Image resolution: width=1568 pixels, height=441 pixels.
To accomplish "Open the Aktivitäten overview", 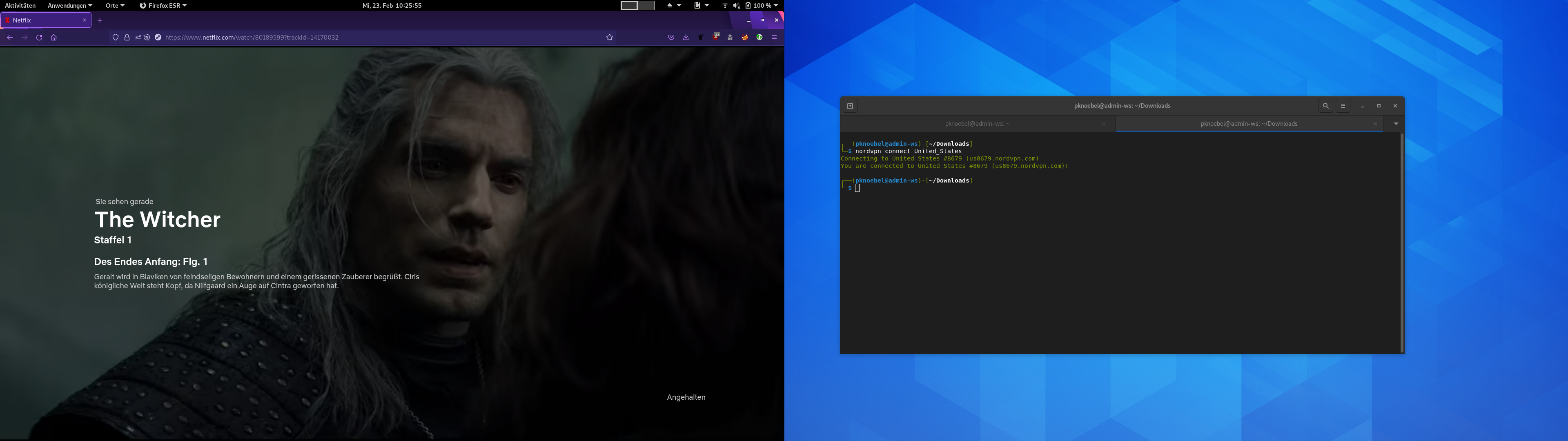I will (x=20, y=5).
